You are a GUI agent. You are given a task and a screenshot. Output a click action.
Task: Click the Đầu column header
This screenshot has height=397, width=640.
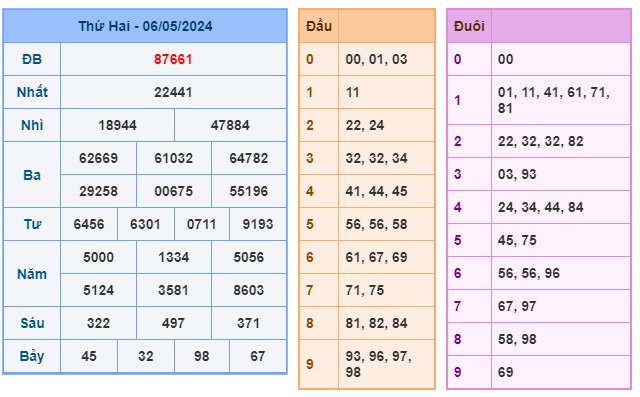click(x=319, y=26)
